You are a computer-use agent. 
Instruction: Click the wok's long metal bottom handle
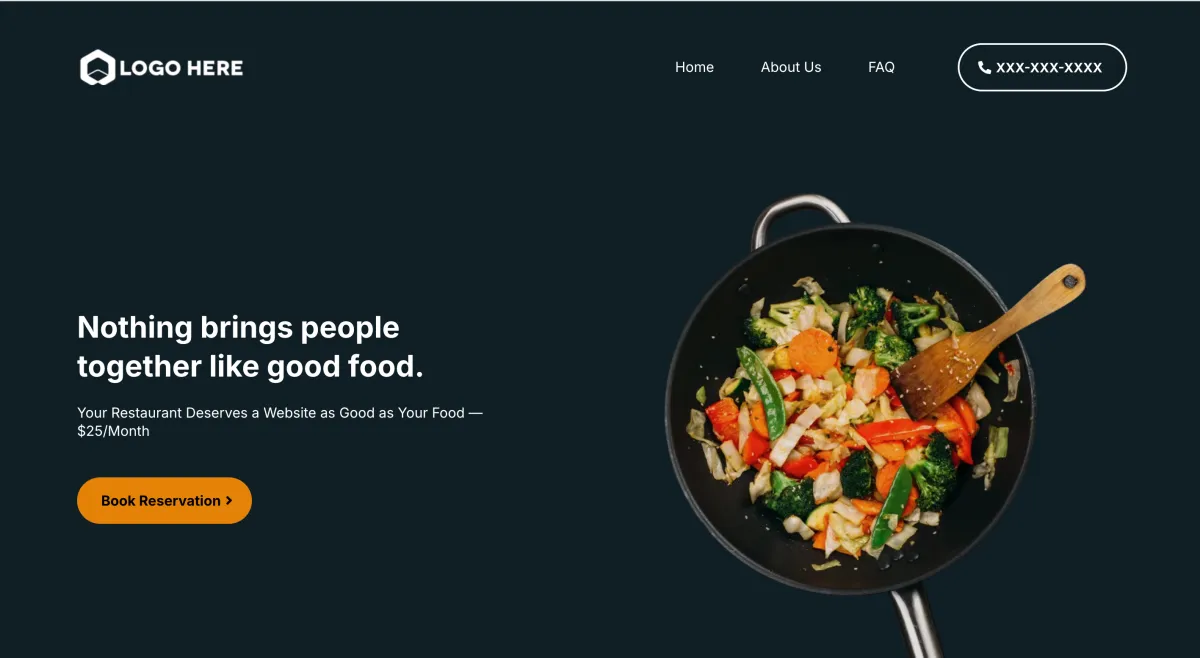coord(917,622)
